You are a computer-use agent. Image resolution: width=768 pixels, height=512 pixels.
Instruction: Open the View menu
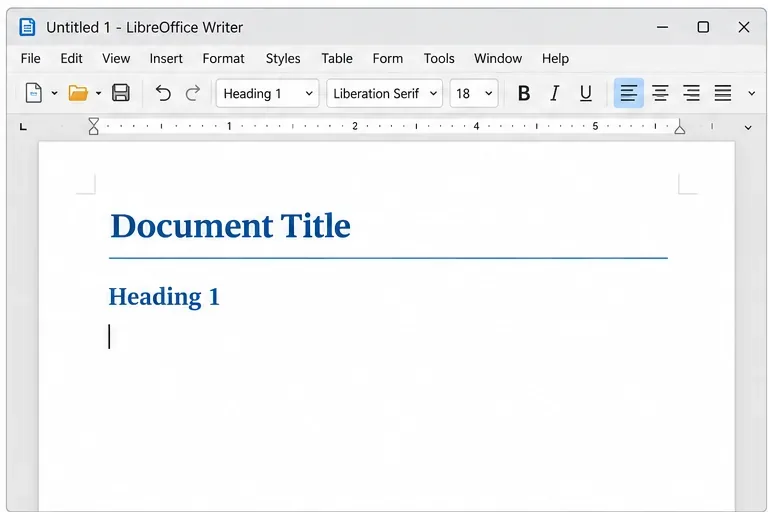coord(116,58)
